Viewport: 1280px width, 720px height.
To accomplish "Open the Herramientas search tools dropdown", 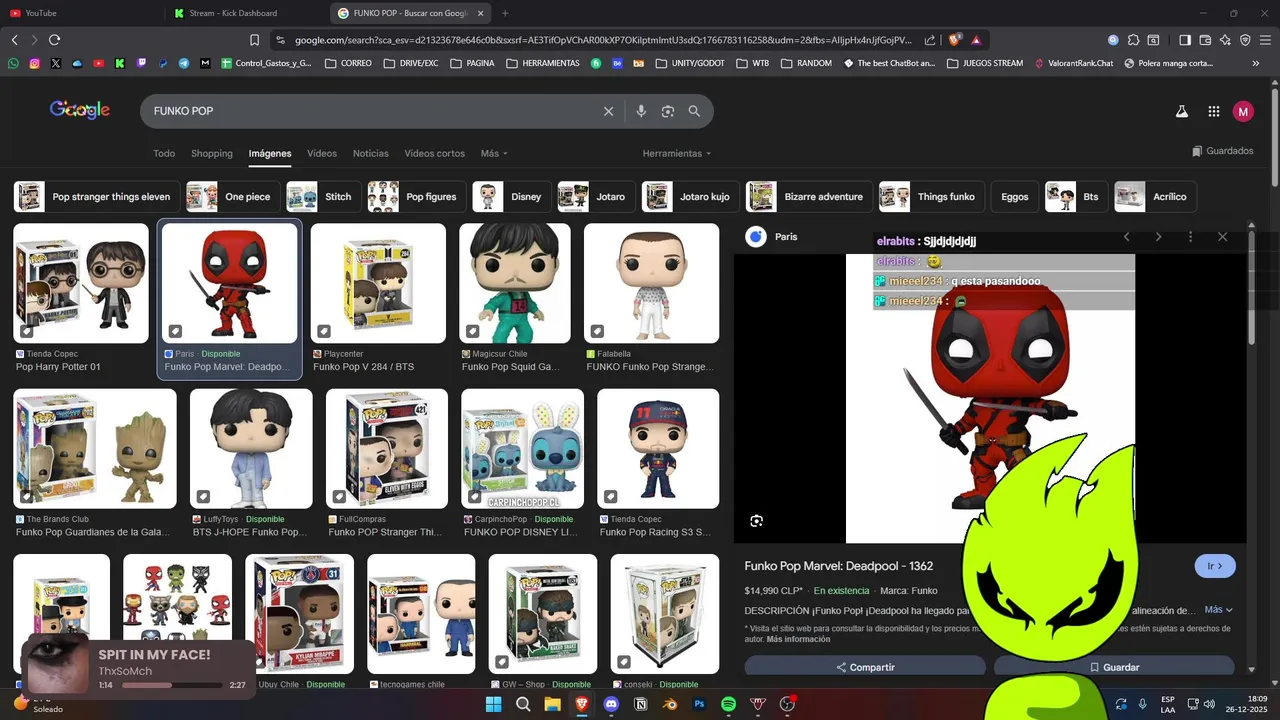I will [x=677, y=154].
